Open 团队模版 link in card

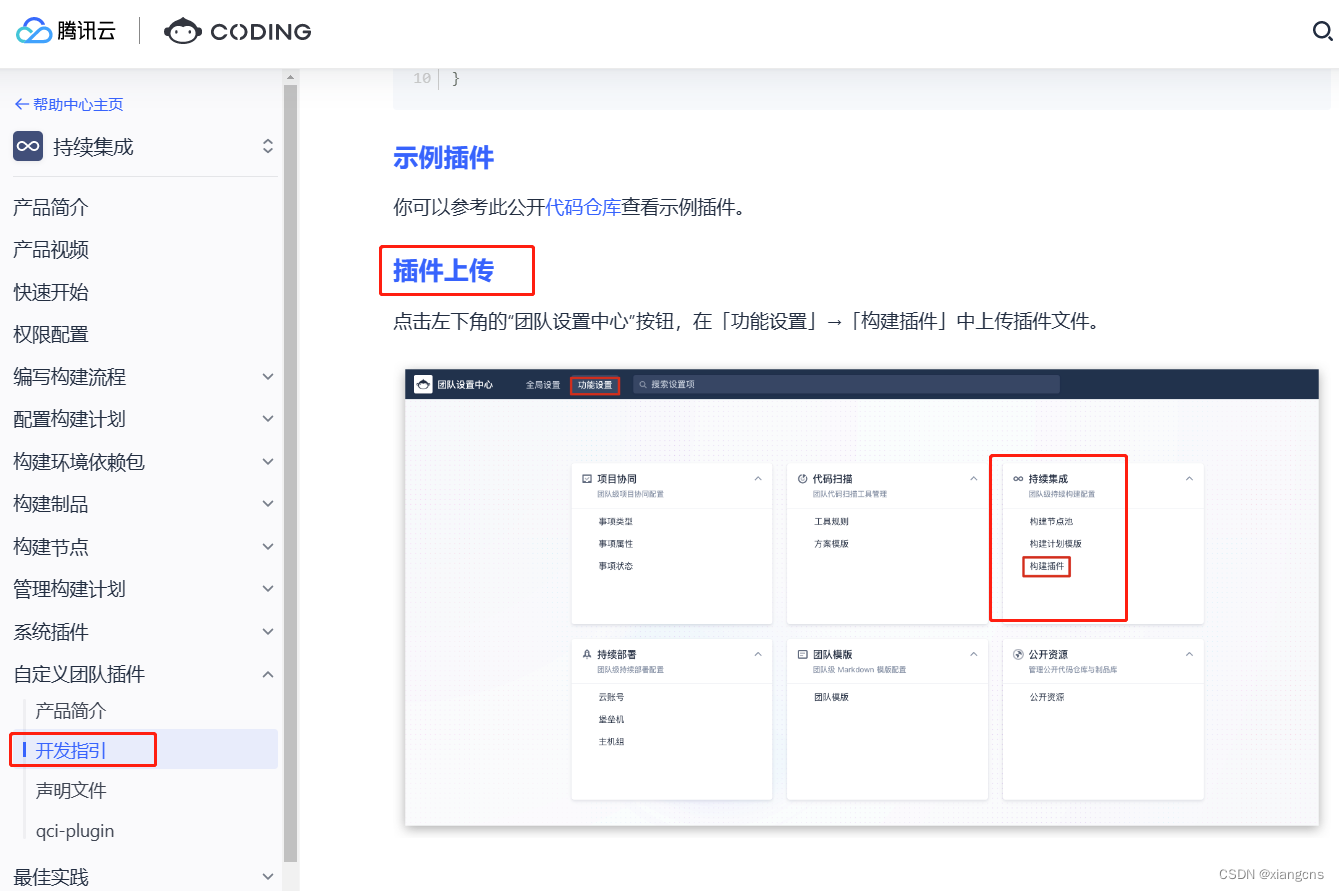[831, 697]
